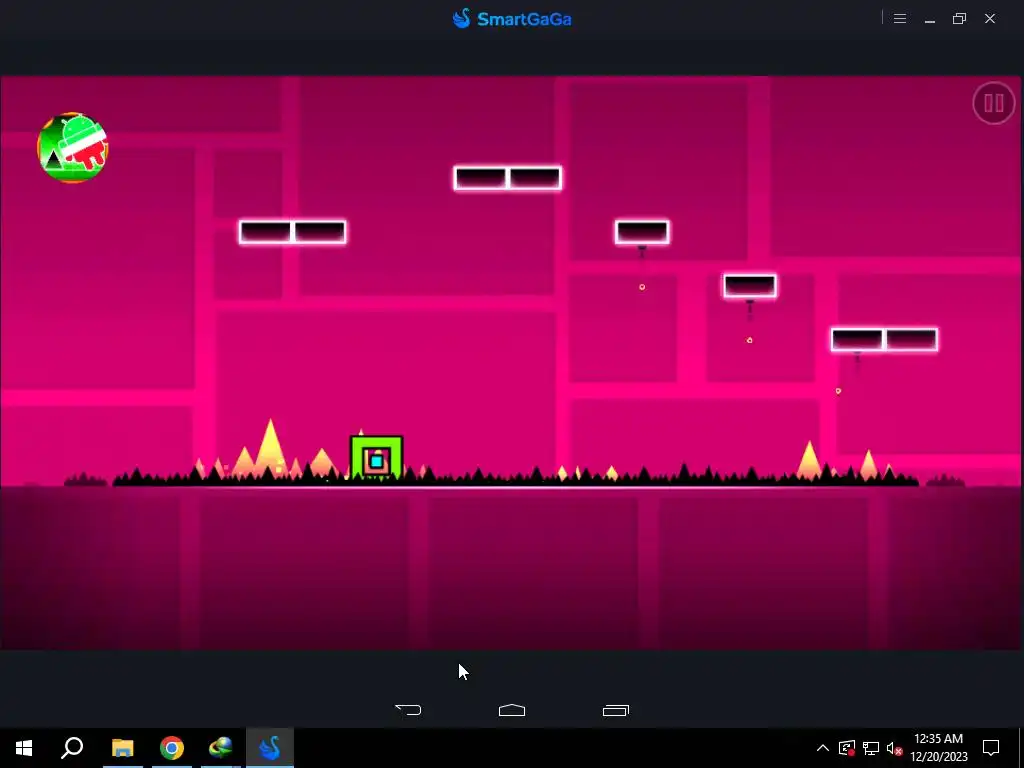Tap the Android recent apps button

tap(616, 710)
